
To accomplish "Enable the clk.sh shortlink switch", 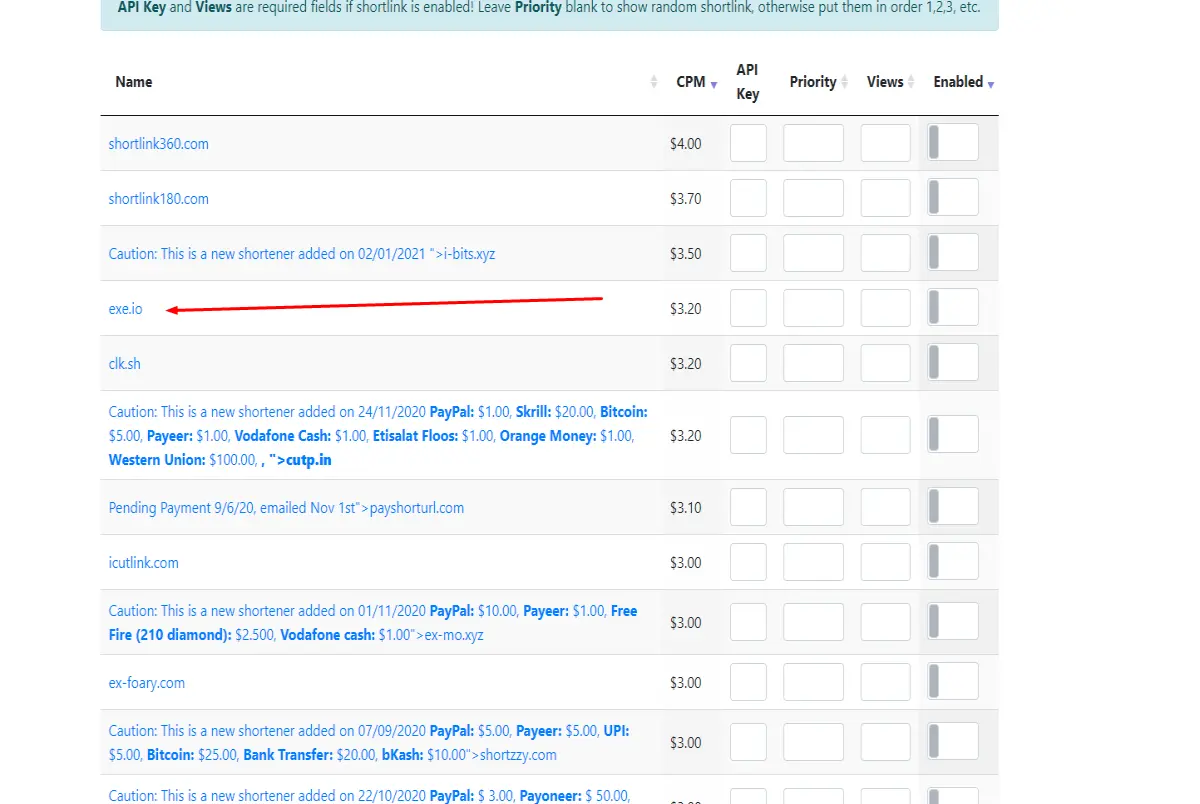I will coord(953,363).
